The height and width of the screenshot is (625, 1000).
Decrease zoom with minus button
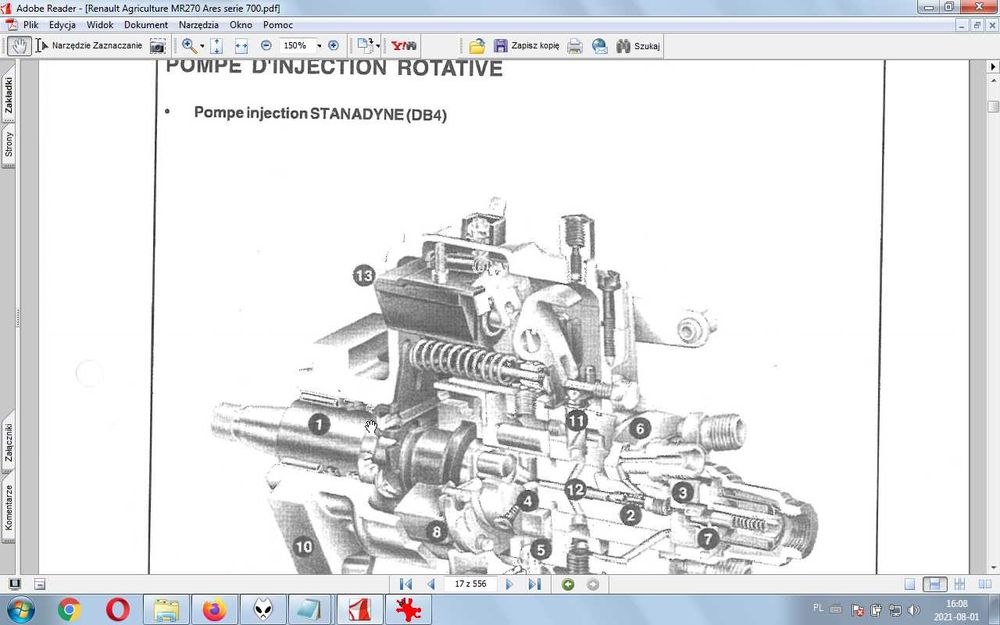(266, 46)
